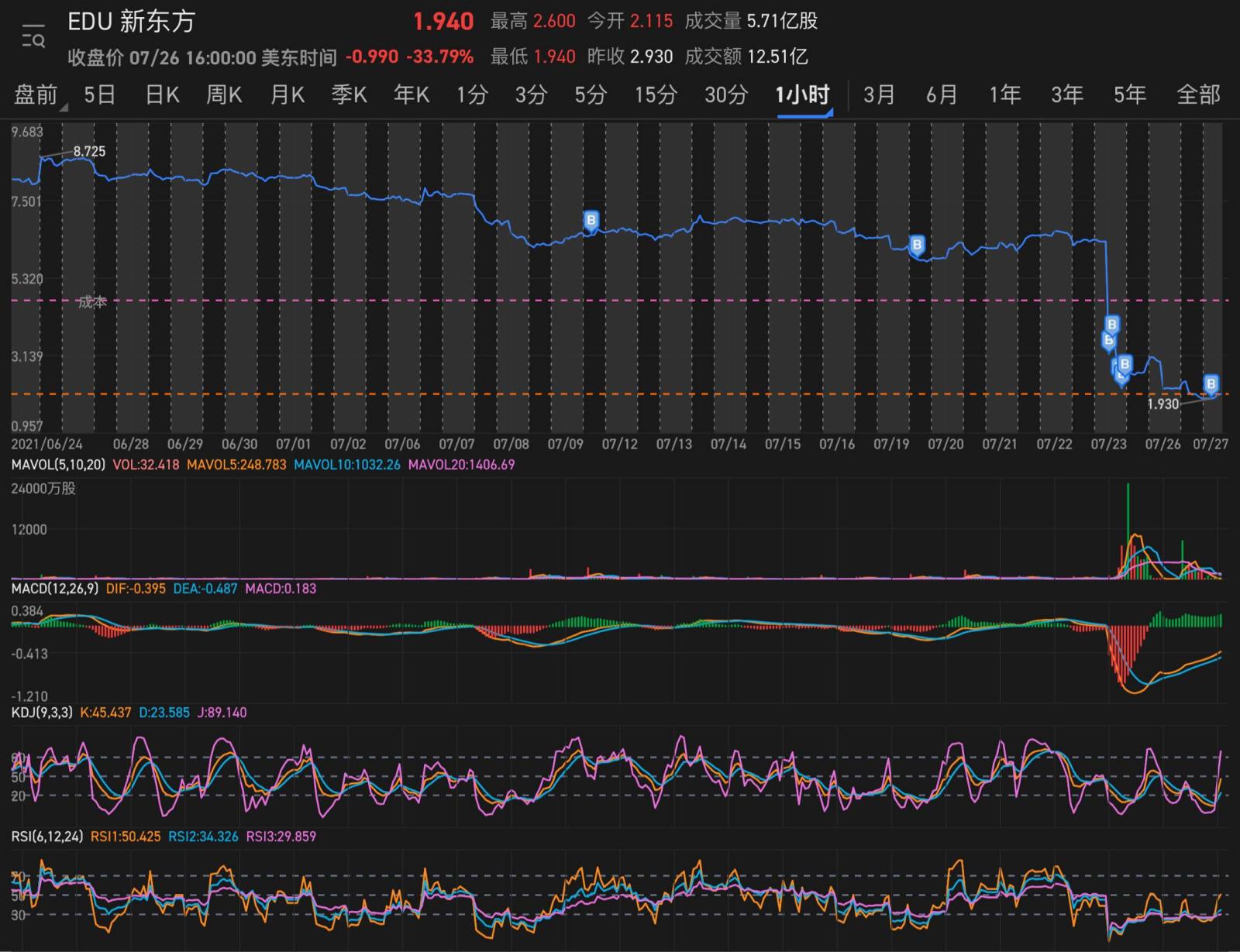
Task: Click the 07/23 date axis label
Action: 1109,445
